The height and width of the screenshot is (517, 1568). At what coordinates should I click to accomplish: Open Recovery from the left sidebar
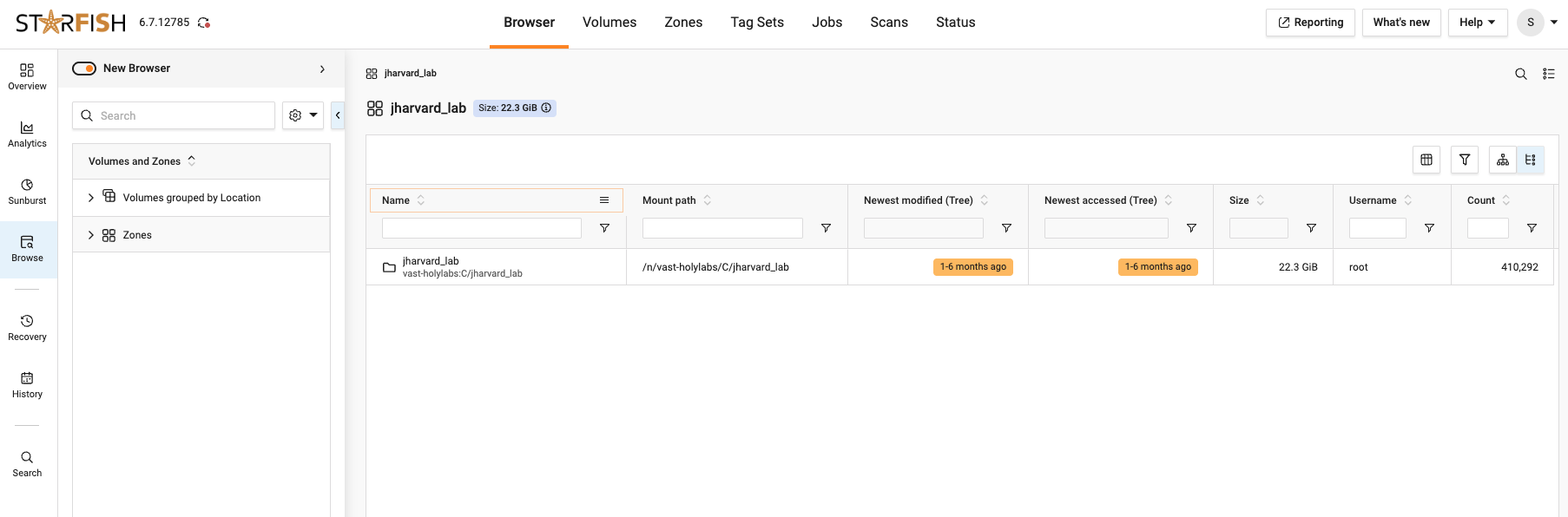[x=27, y=328]
